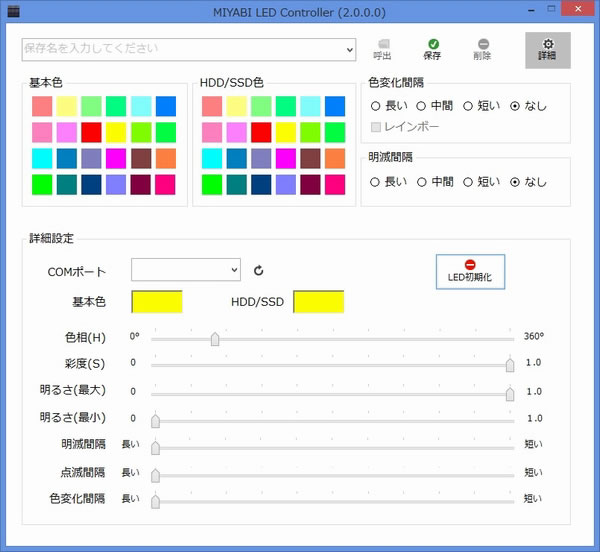Click the save name input field

click(180, 49)
